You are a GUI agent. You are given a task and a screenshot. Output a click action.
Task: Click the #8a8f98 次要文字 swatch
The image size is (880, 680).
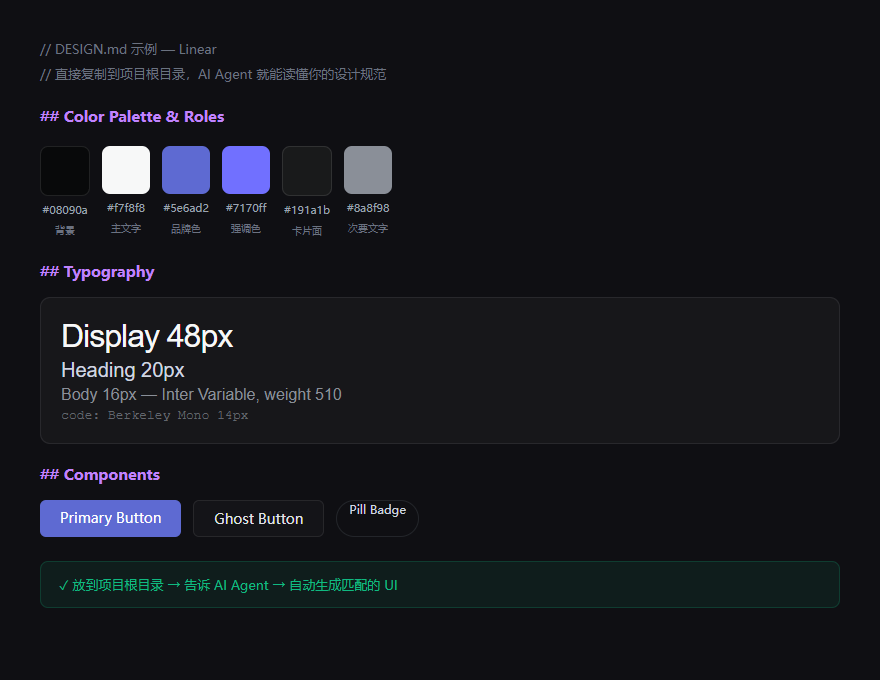(x=367, y=170)
